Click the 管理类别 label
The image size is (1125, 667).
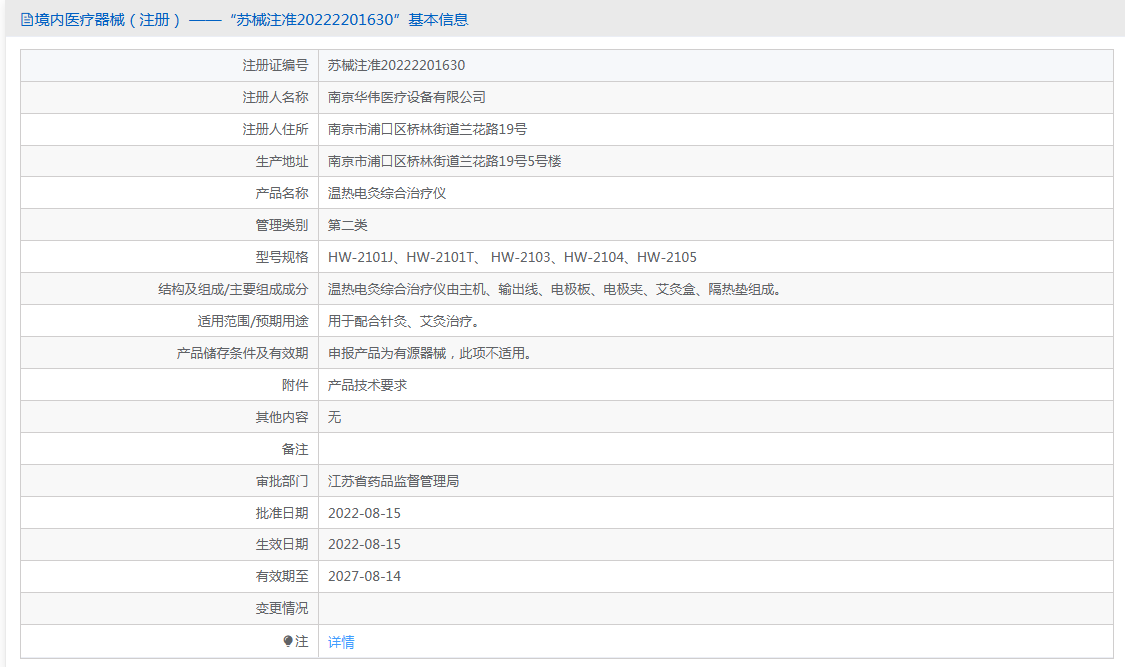pos(282,225)
